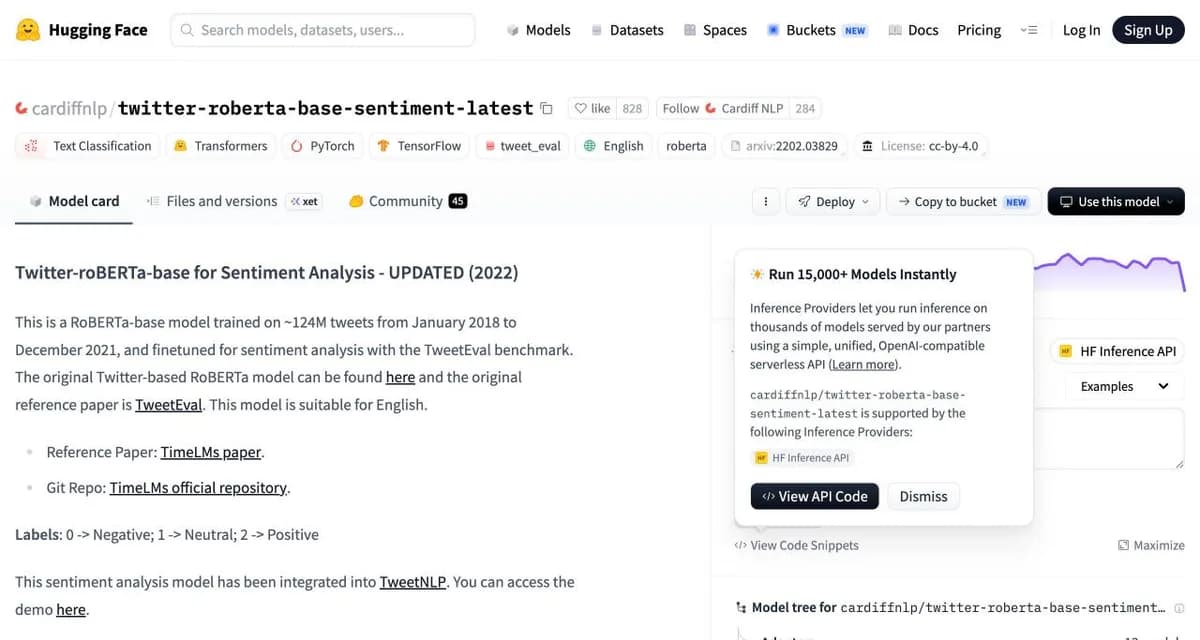
Task: Open the Examples dropdown
Action: click(1124, 386)
